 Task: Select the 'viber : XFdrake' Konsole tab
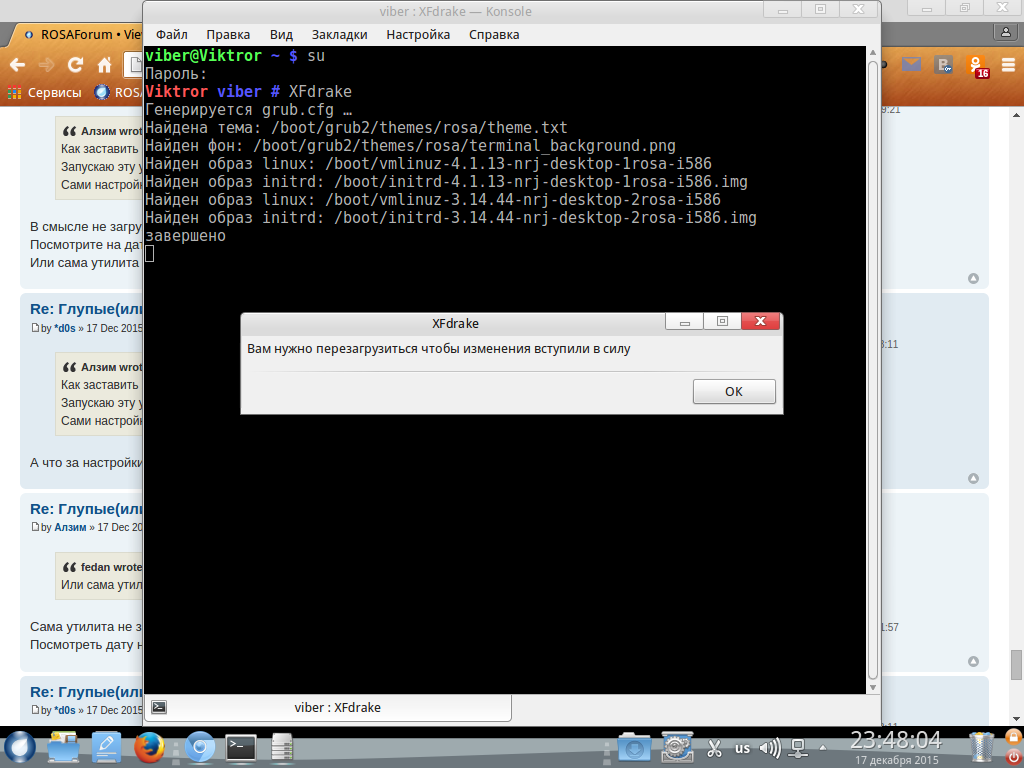coord(328,707)
